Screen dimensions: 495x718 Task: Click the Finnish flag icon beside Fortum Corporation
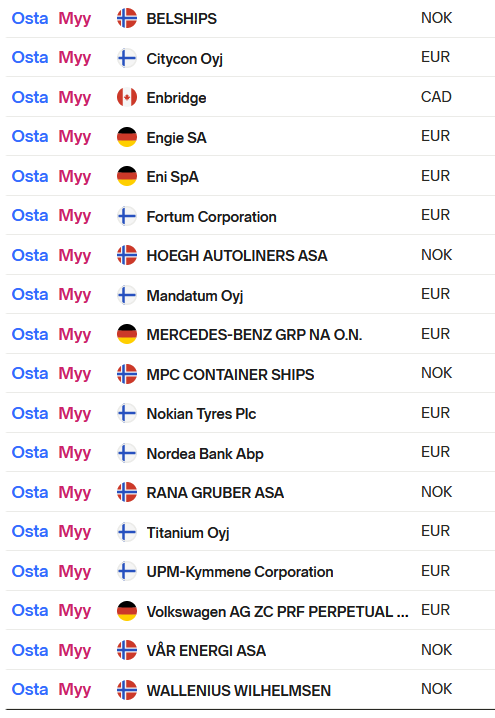(127, 216)
